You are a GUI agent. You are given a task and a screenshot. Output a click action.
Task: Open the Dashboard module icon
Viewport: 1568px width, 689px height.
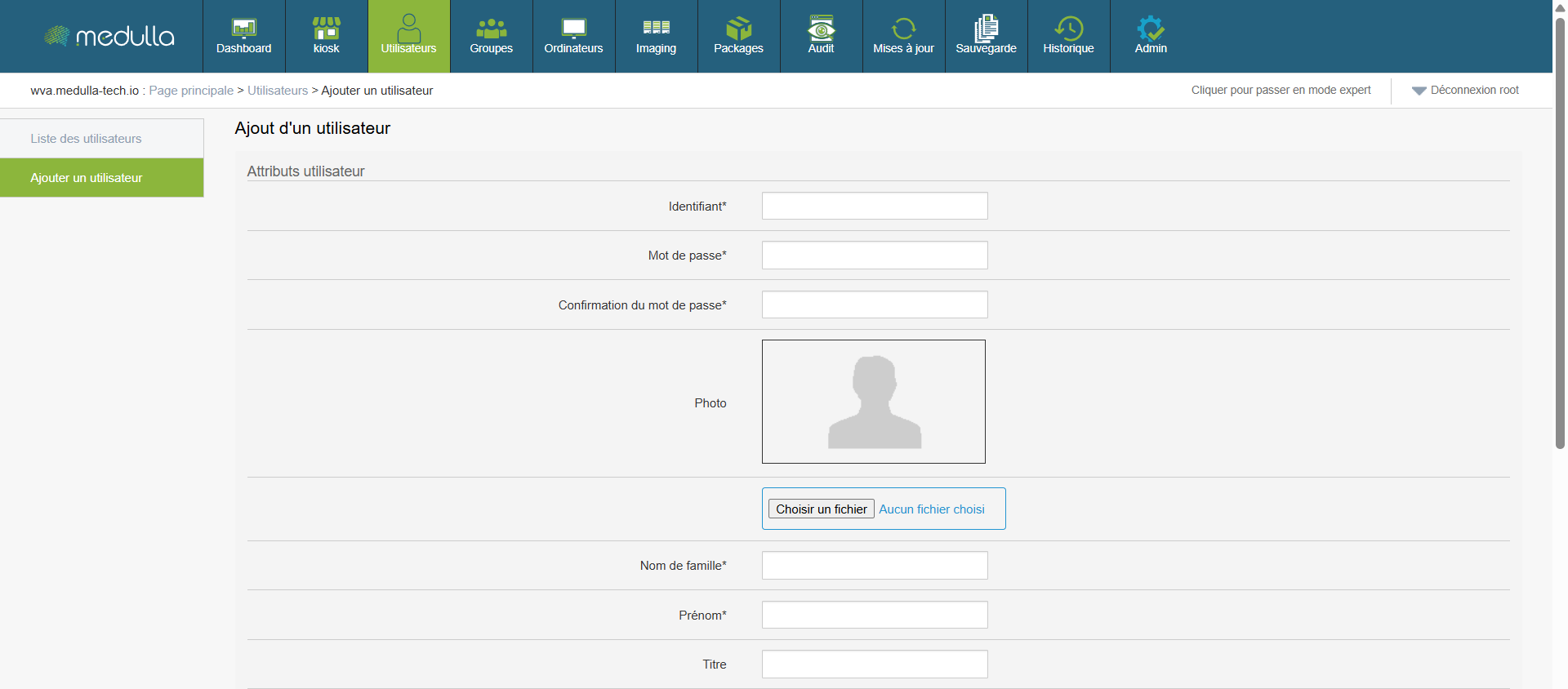(243, 29)
